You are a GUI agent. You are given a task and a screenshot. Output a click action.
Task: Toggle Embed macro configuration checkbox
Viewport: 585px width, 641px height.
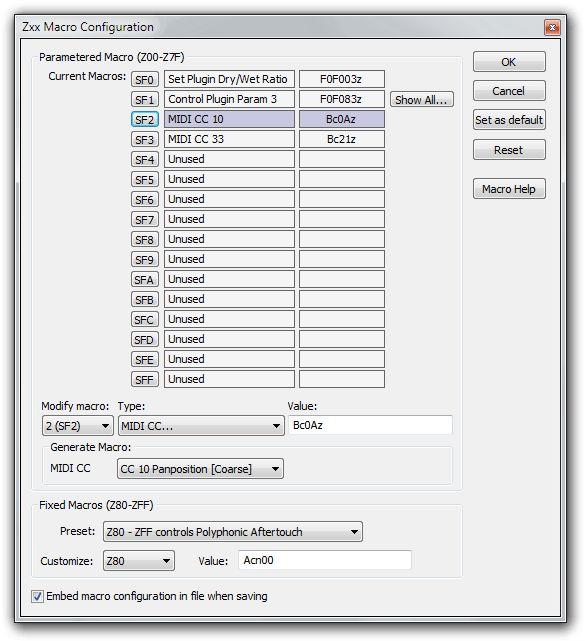pos(37,596)
